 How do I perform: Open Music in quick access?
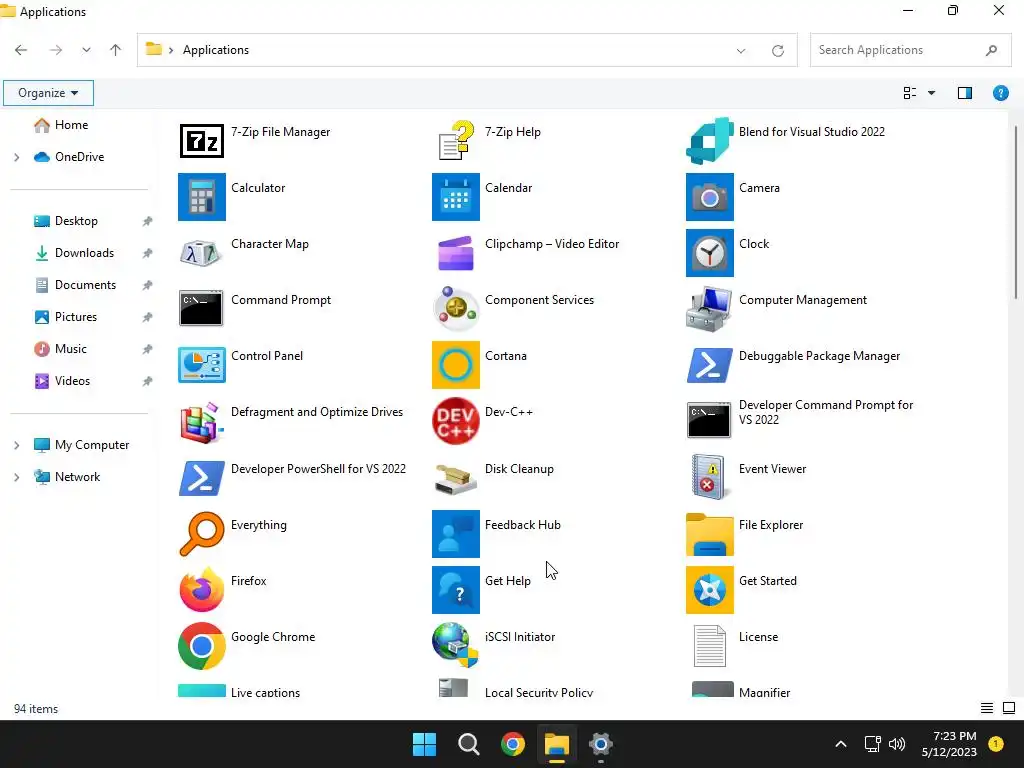pyautogui.click(x=71, y=349)
